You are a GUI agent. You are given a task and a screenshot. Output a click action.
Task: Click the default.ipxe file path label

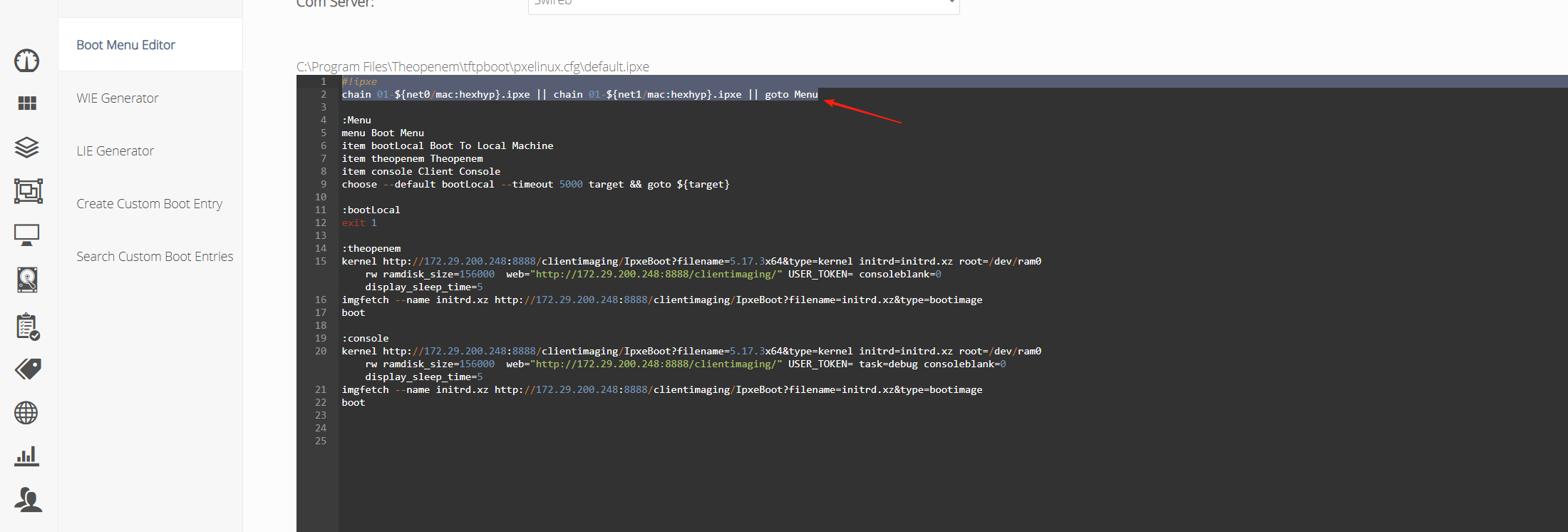tap(473, 66)
